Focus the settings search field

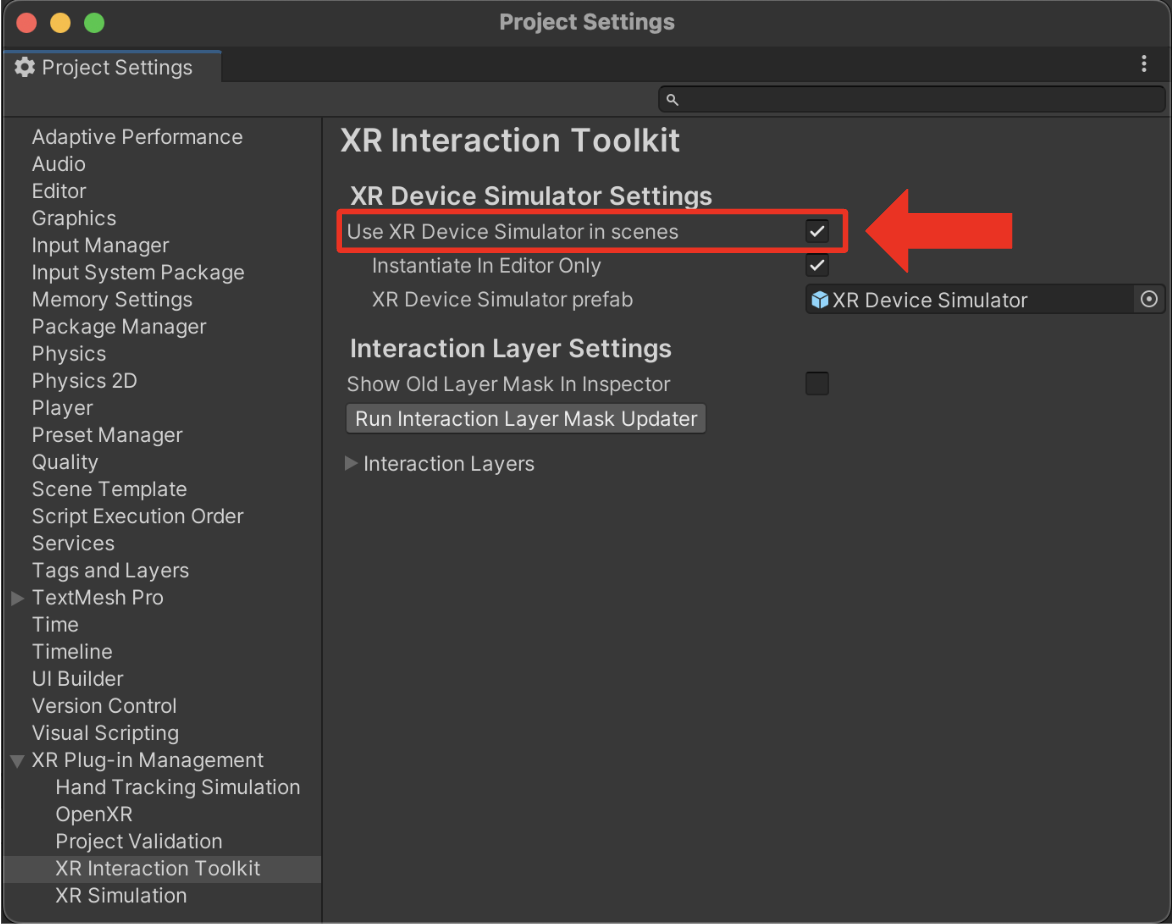pos(911,99)
